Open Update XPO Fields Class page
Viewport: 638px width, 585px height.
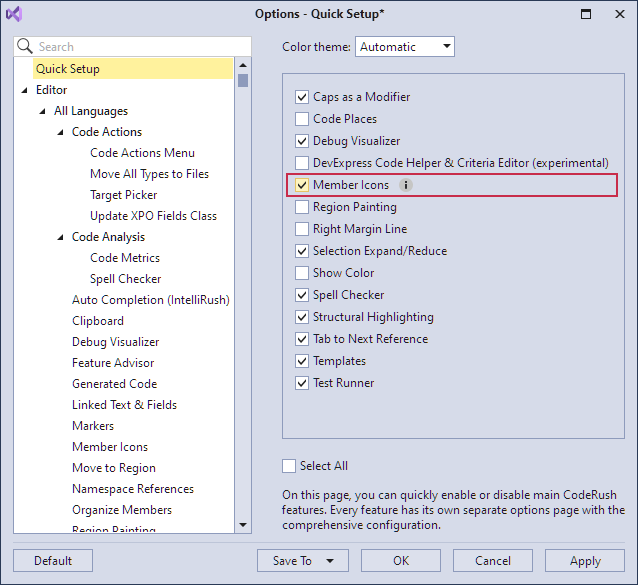[x=153, y=216]
